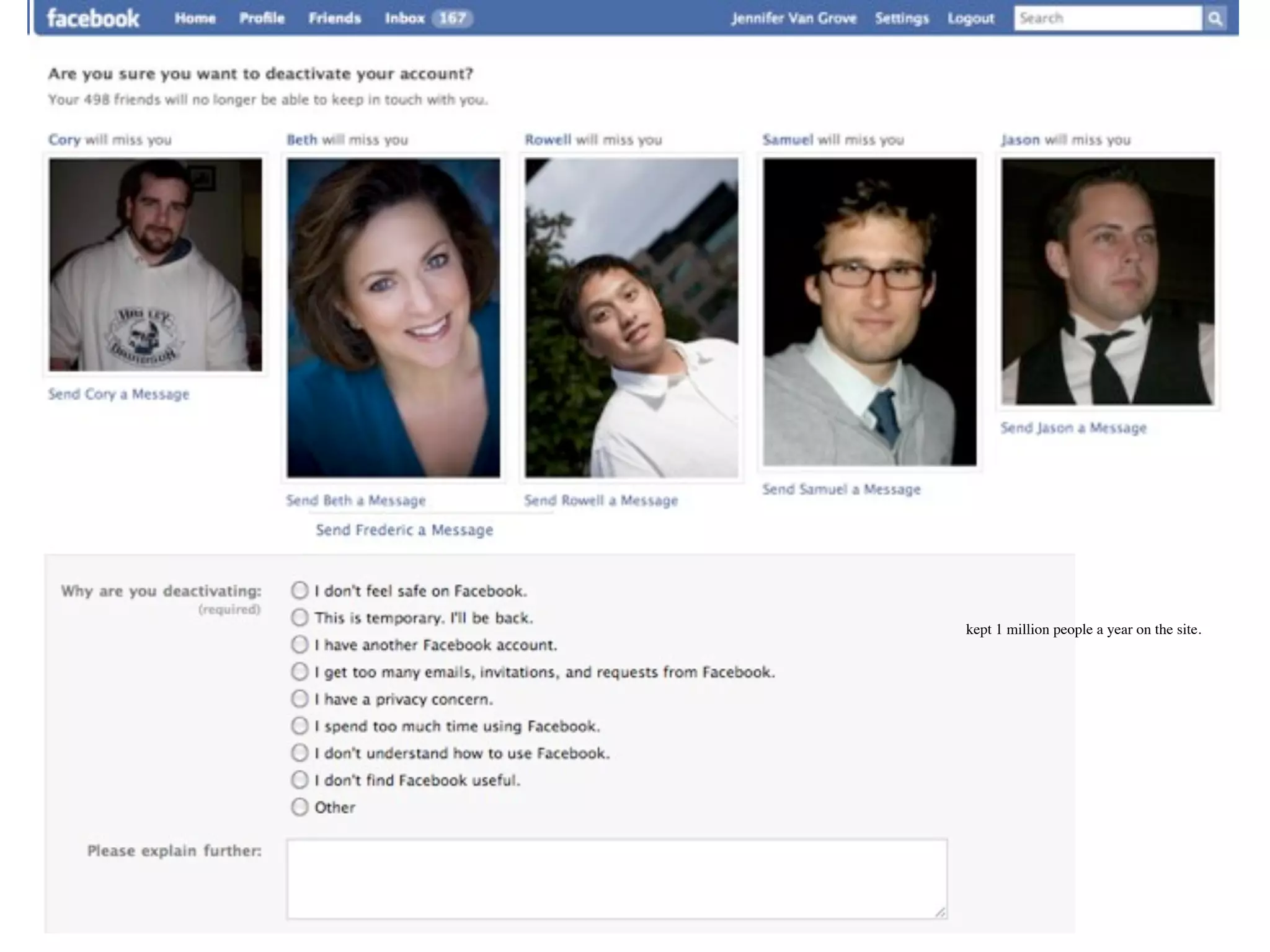Click the search magnifier icon

click(1215, 19)
